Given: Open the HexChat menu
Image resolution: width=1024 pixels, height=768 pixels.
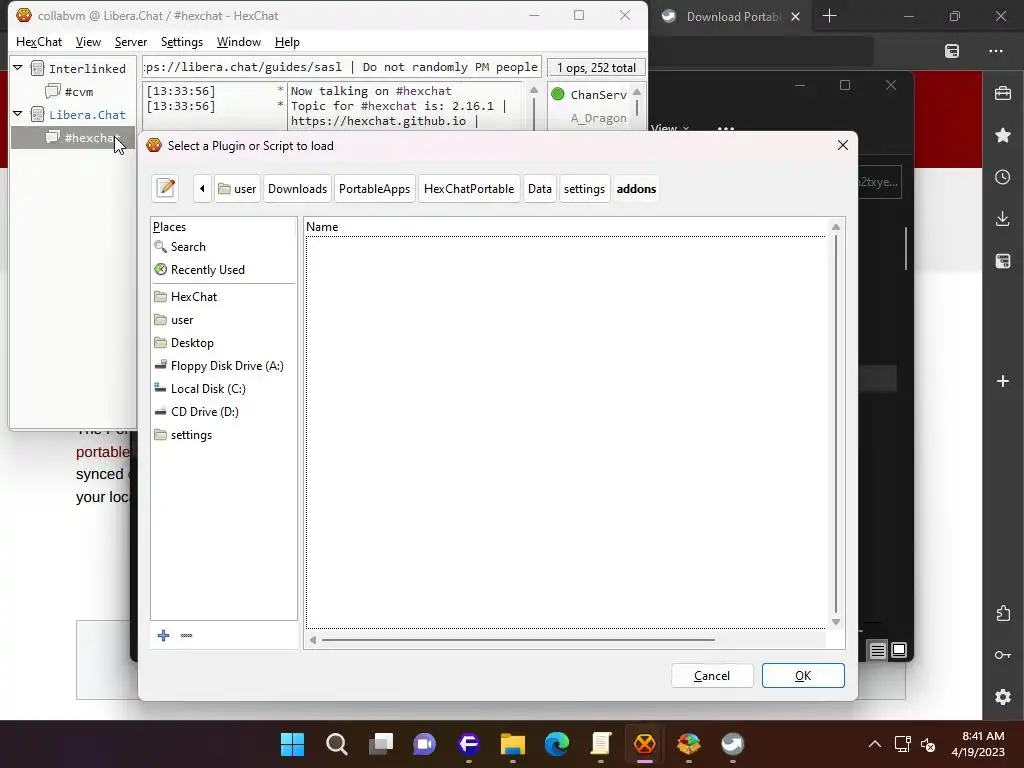Looking at the screenshot, I should tap(39, 42).
